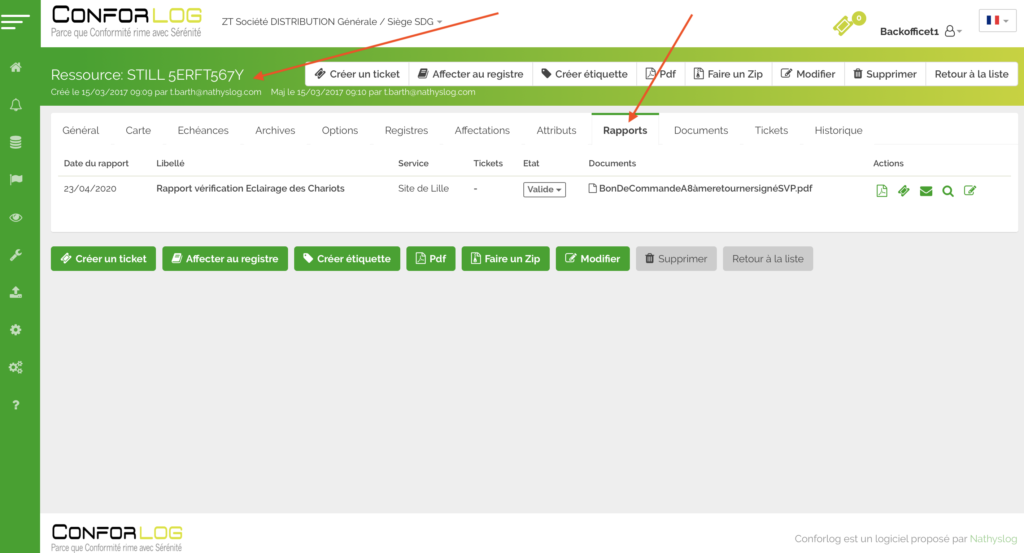Screen dimensions: 1024x553
Task: Expand the ZT Société DISTRIBUTION site selector
Action: [331, 21]
